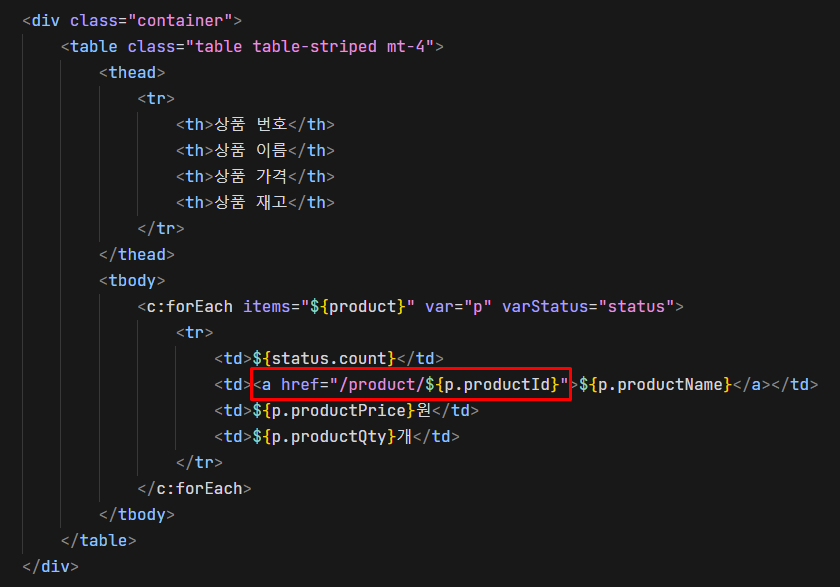Click the "table table-striped mt-4" class string
The height and width of the screenshot is (587, 840).
click(310, 47)
